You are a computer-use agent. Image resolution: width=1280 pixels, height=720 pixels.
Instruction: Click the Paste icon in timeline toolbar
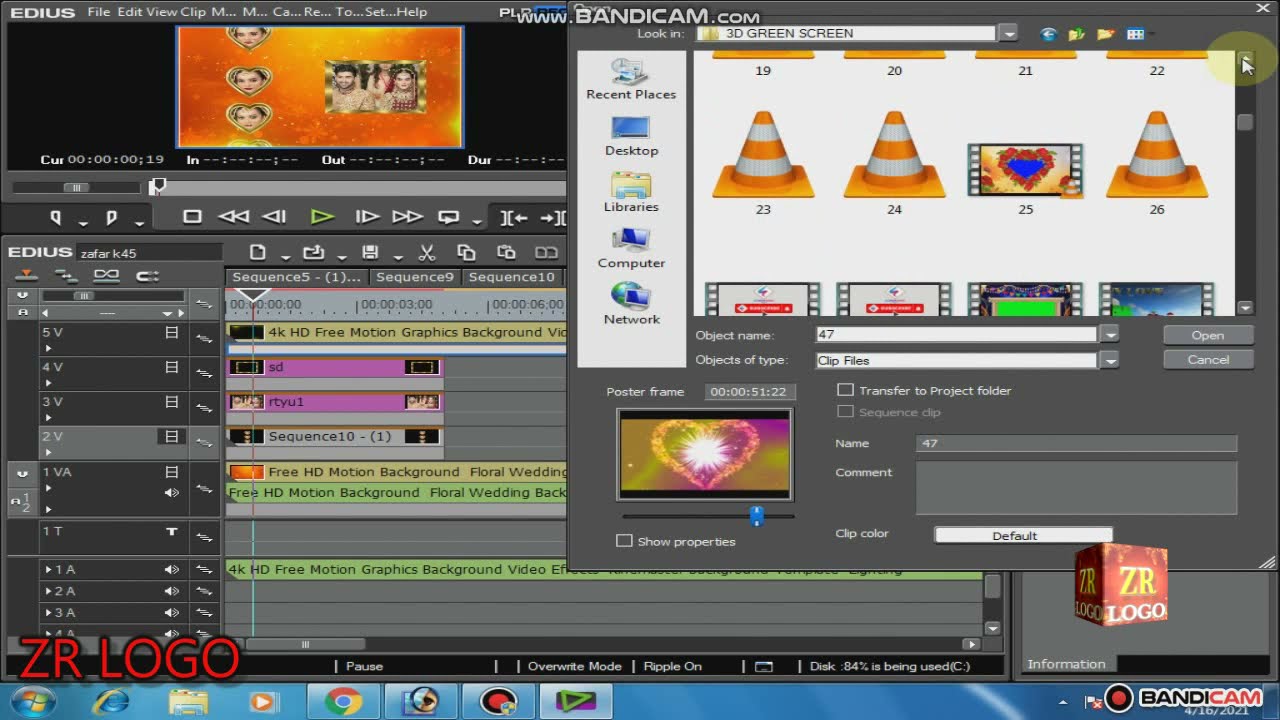point(506,252)
